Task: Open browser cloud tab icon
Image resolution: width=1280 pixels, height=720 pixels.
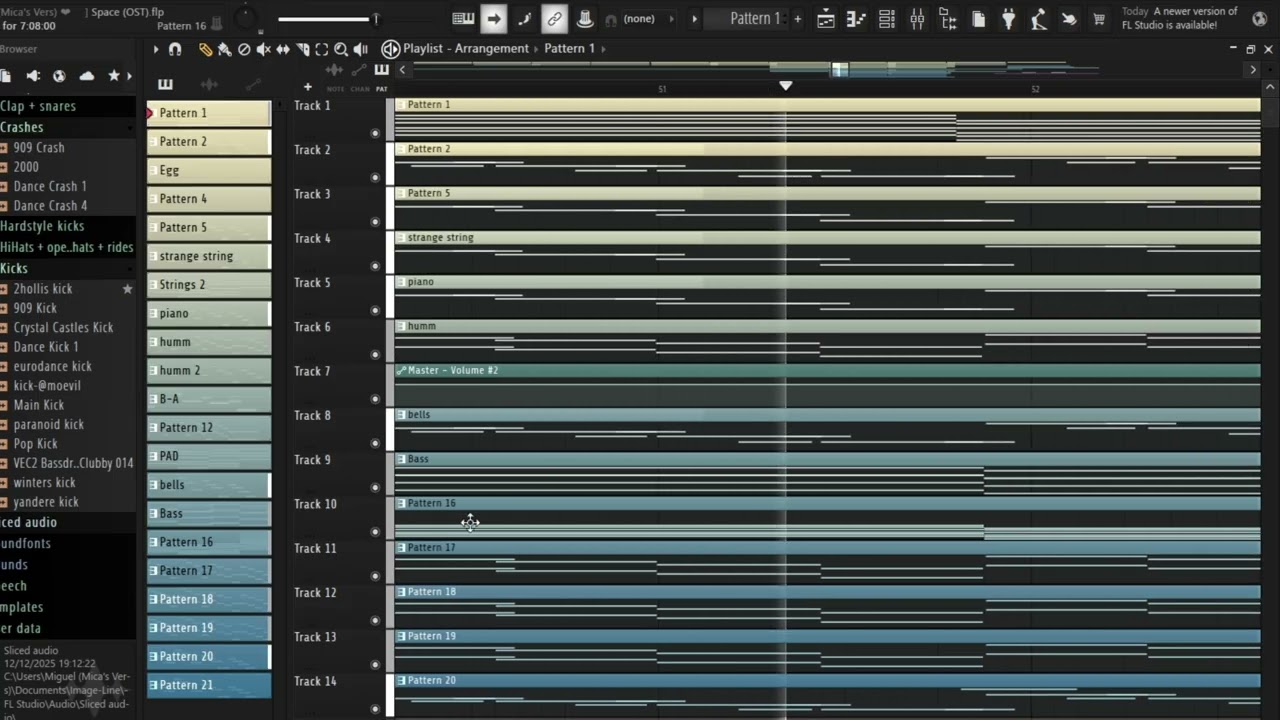Action: coord(87,76)
